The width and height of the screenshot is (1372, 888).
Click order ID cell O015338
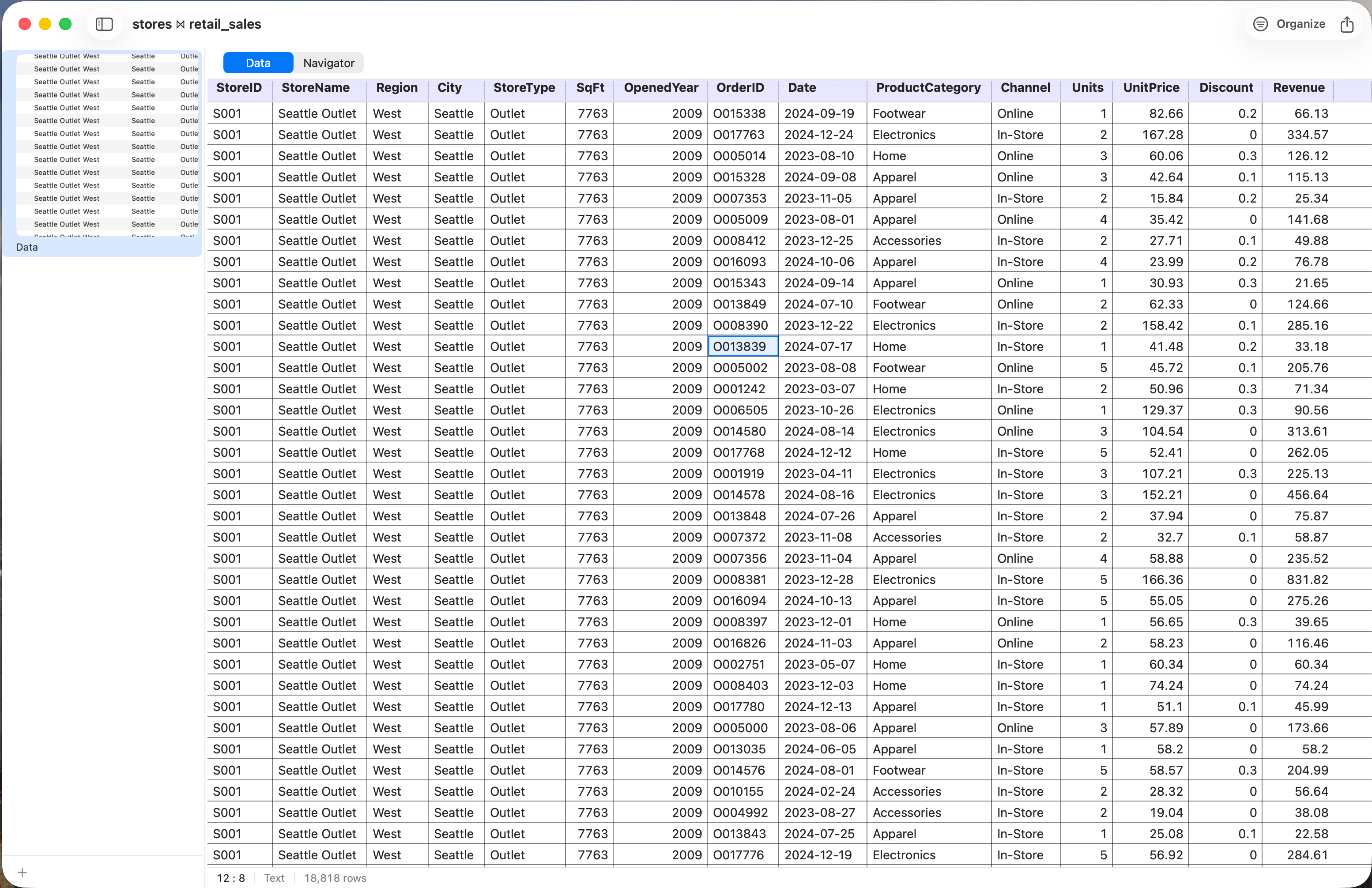(743, 113)
